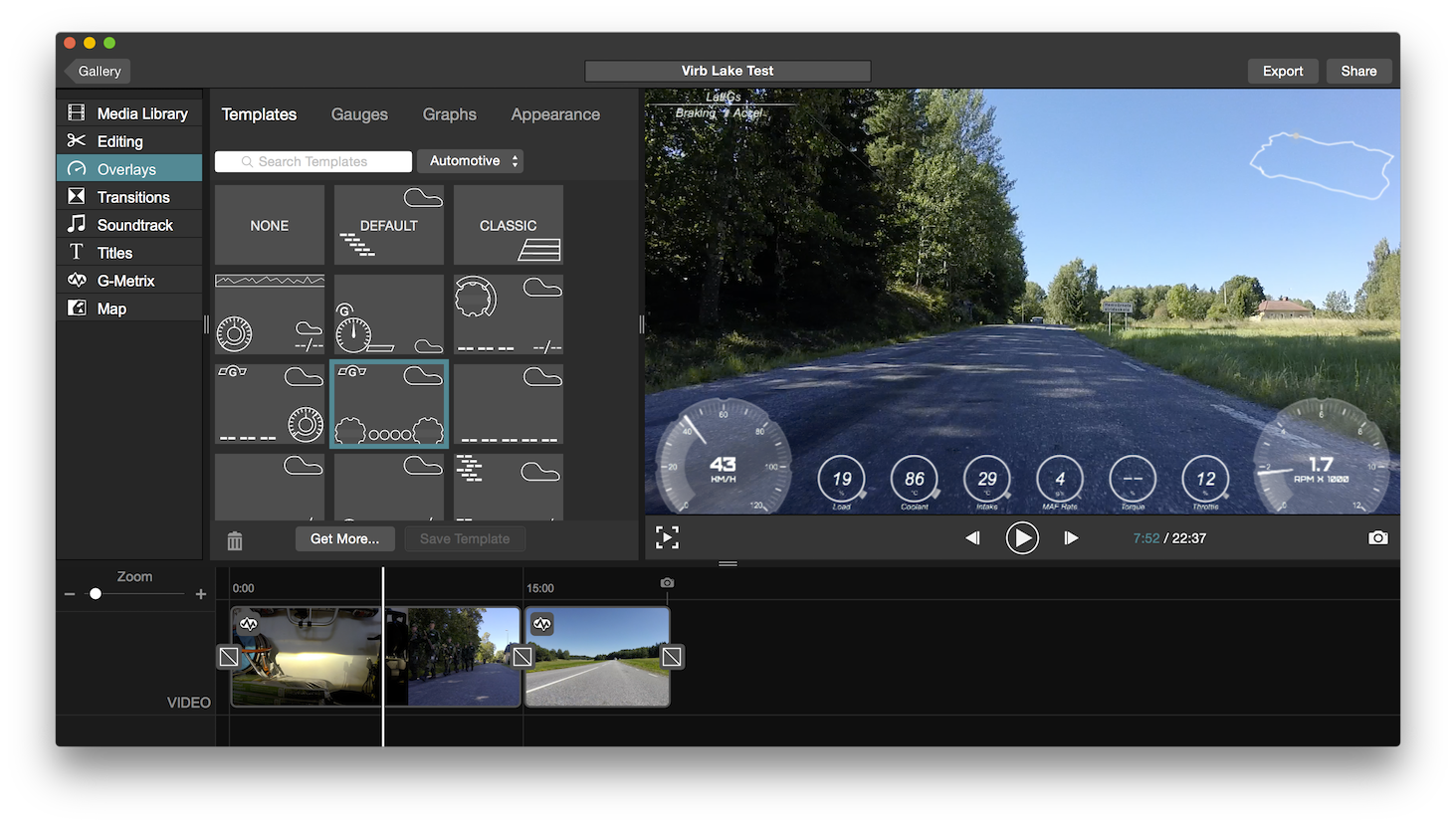Open the Appearance tab
Viewport: 1456px width, 826px height.
point(554,114)
